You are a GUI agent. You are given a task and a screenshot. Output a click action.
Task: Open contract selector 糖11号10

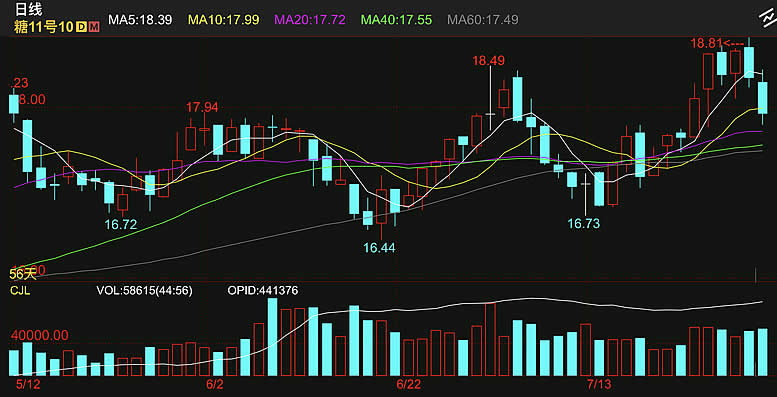pos(44,27)
